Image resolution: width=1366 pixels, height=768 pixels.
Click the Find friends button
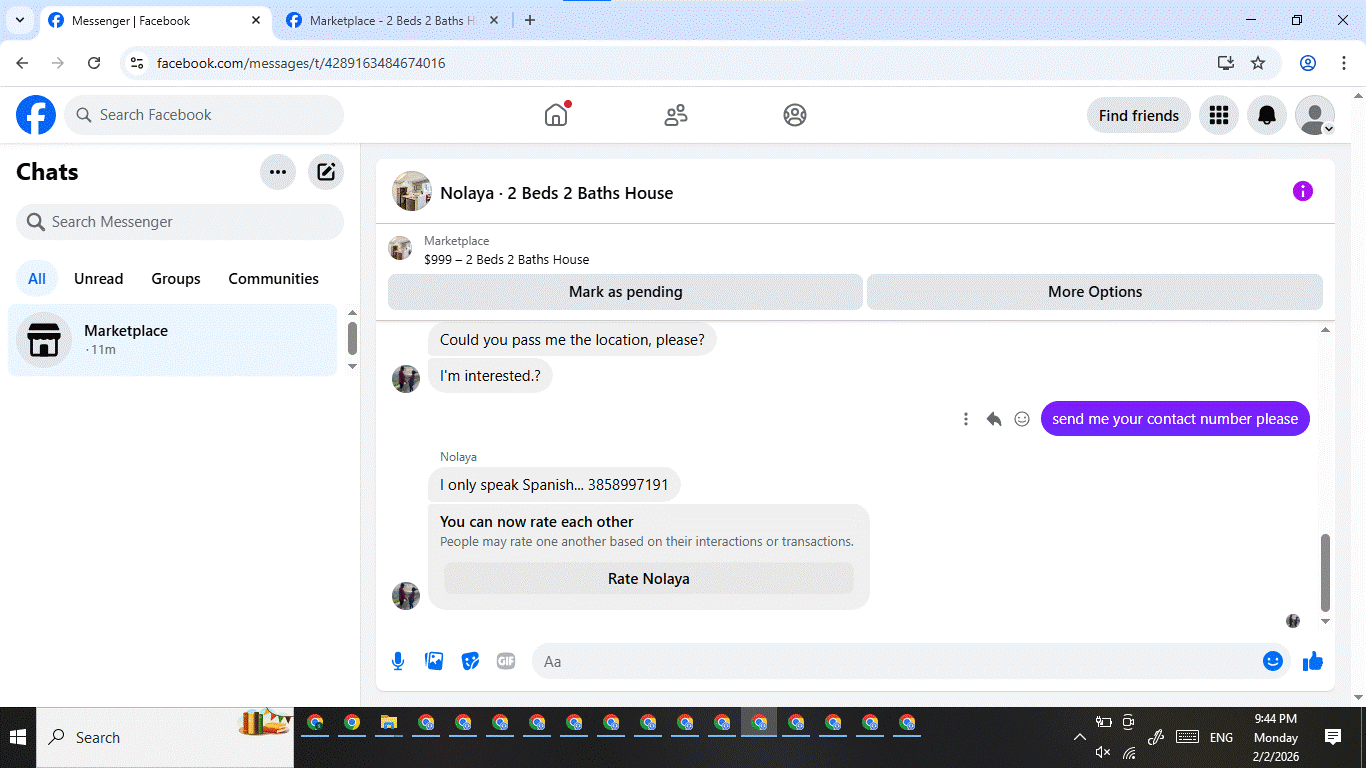tap(1139, 115)
